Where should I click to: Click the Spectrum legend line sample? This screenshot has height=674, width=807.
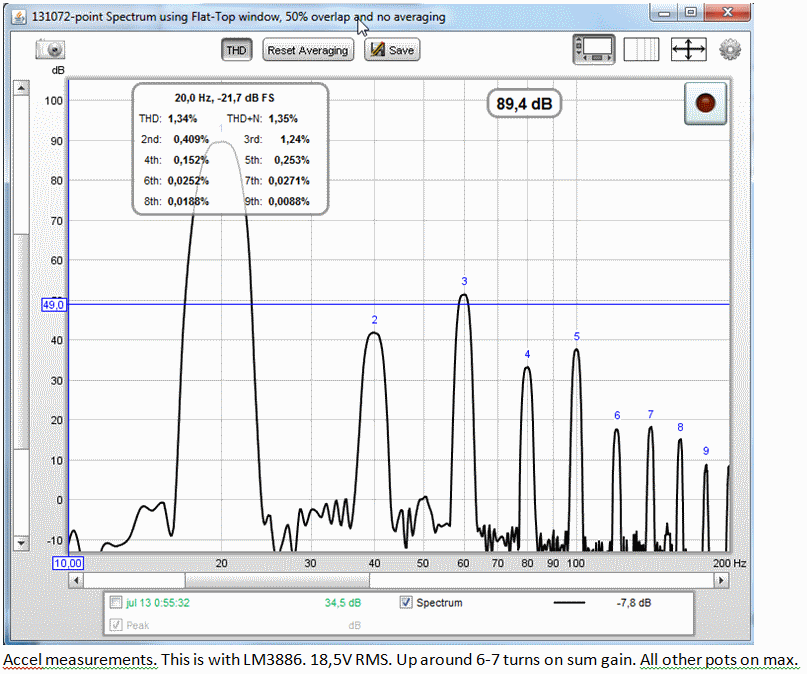pyautogui.click(x=569, y=602)
